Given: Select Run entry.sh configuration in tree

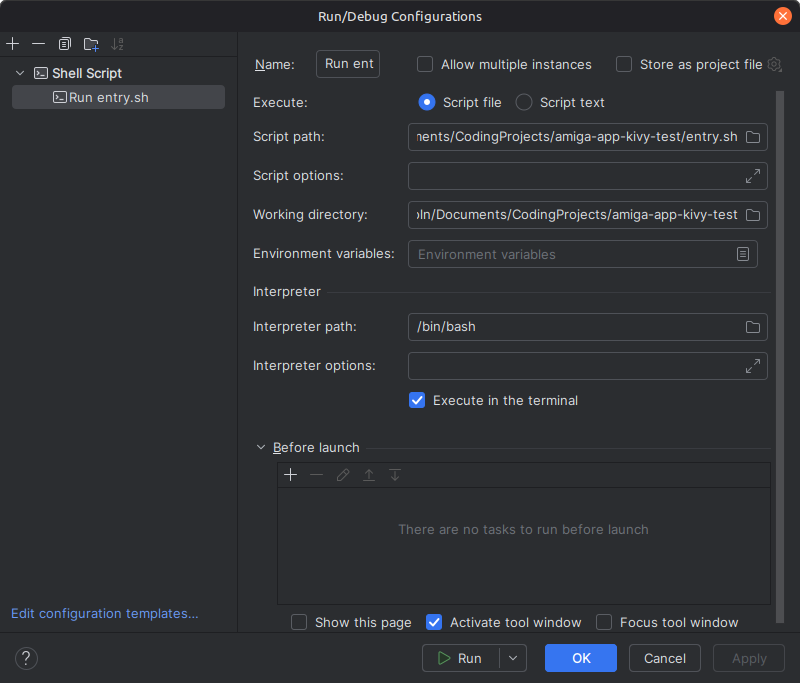Looking at the screenshot, I should (x=108, y=97).
